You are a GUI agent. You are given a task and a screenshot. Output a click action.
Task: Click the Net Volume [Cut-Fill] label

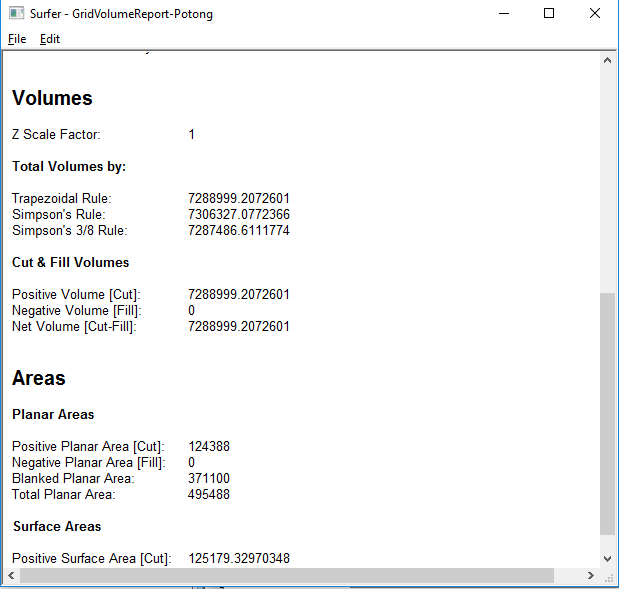click(74, 326)
